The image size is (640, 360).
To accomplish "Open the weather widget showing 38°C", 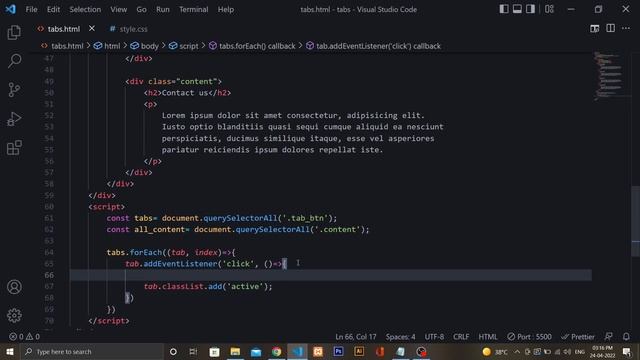I will (x=495, y=351).
